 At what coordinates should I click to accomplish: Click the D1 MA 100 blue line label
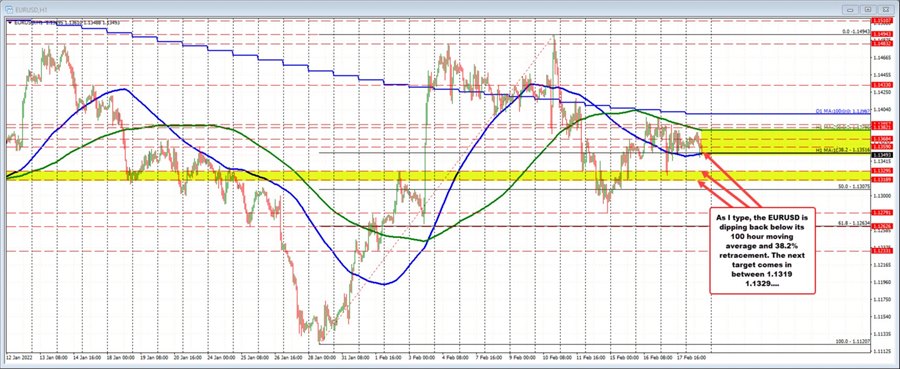[x=843, y=111]
